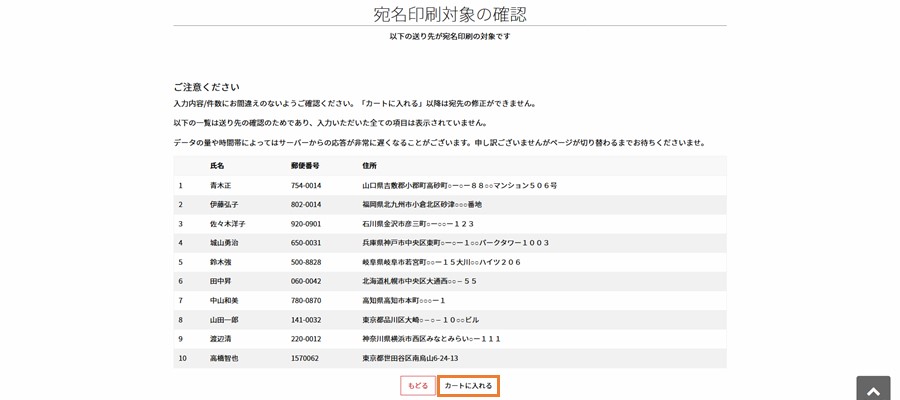Click the page title 宛名印刷対象の確認

tap(449, 14)
